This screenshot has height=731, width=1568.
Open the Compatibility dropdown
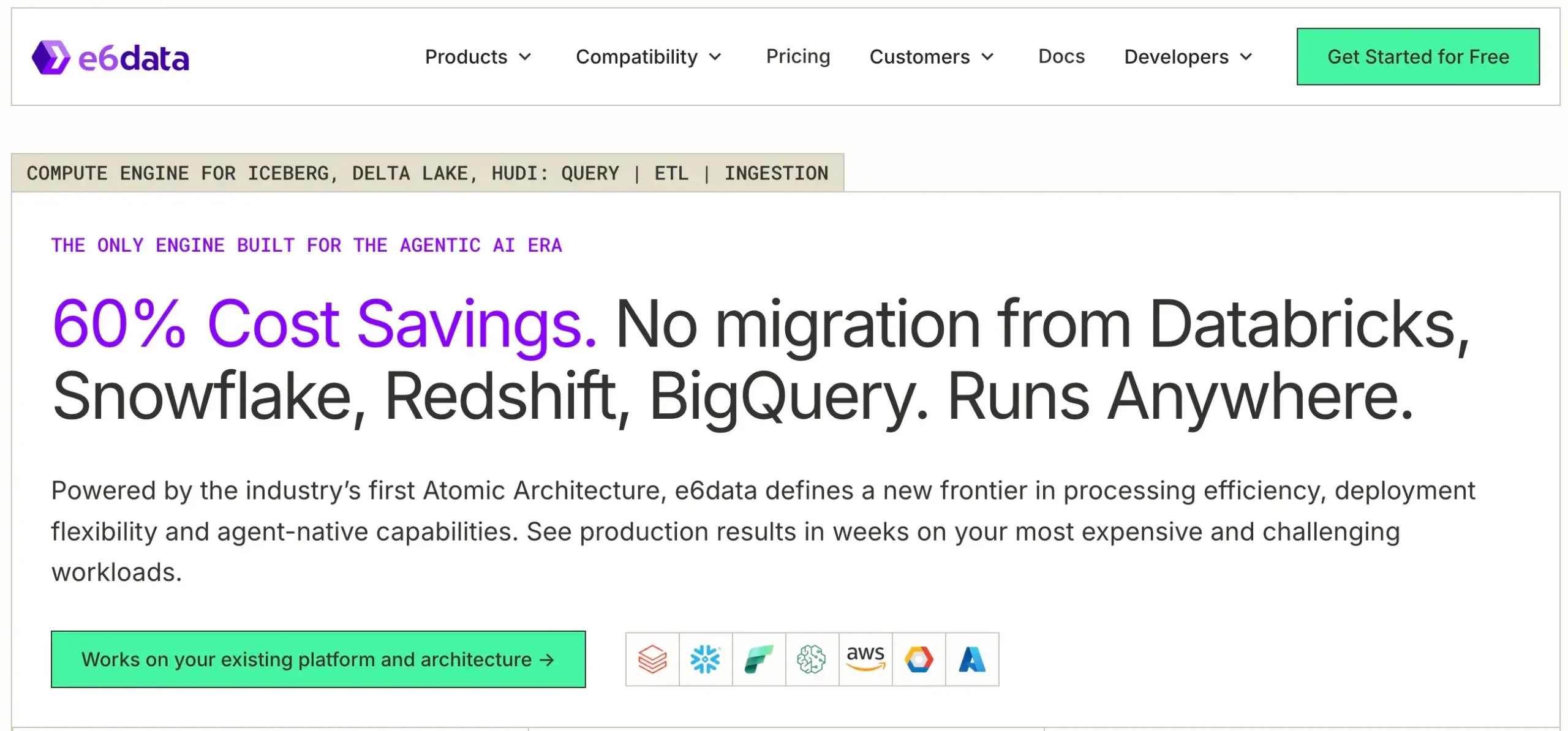(649, 57)
